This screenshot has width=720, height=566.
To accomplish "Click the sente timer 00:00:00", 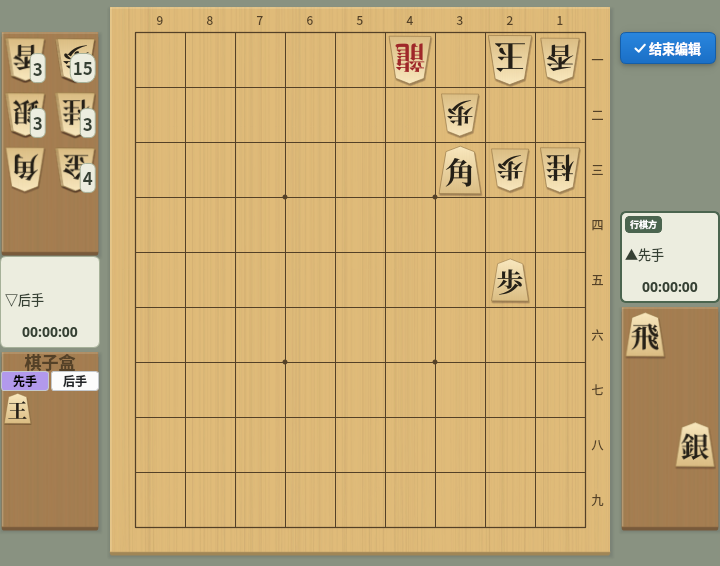I will tap(669, 287).
